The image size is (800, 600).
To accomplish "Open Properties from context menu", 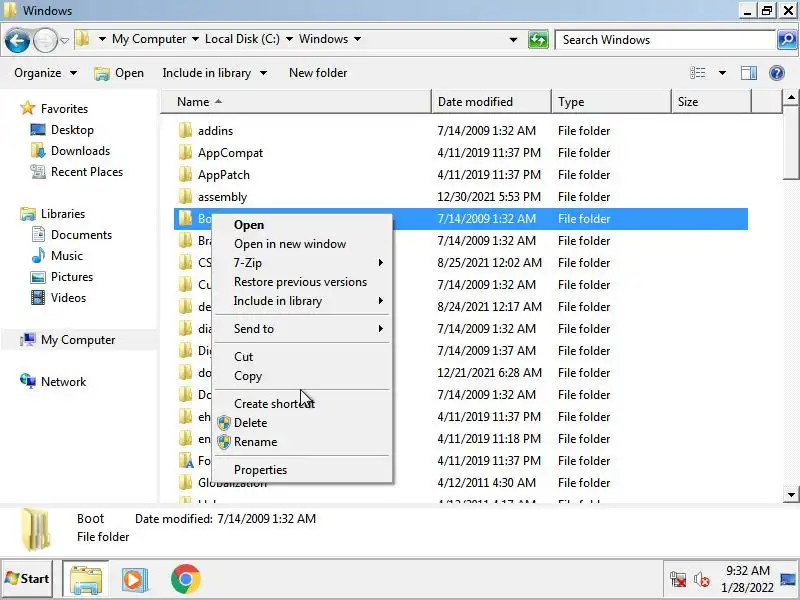I will point(303,470).
